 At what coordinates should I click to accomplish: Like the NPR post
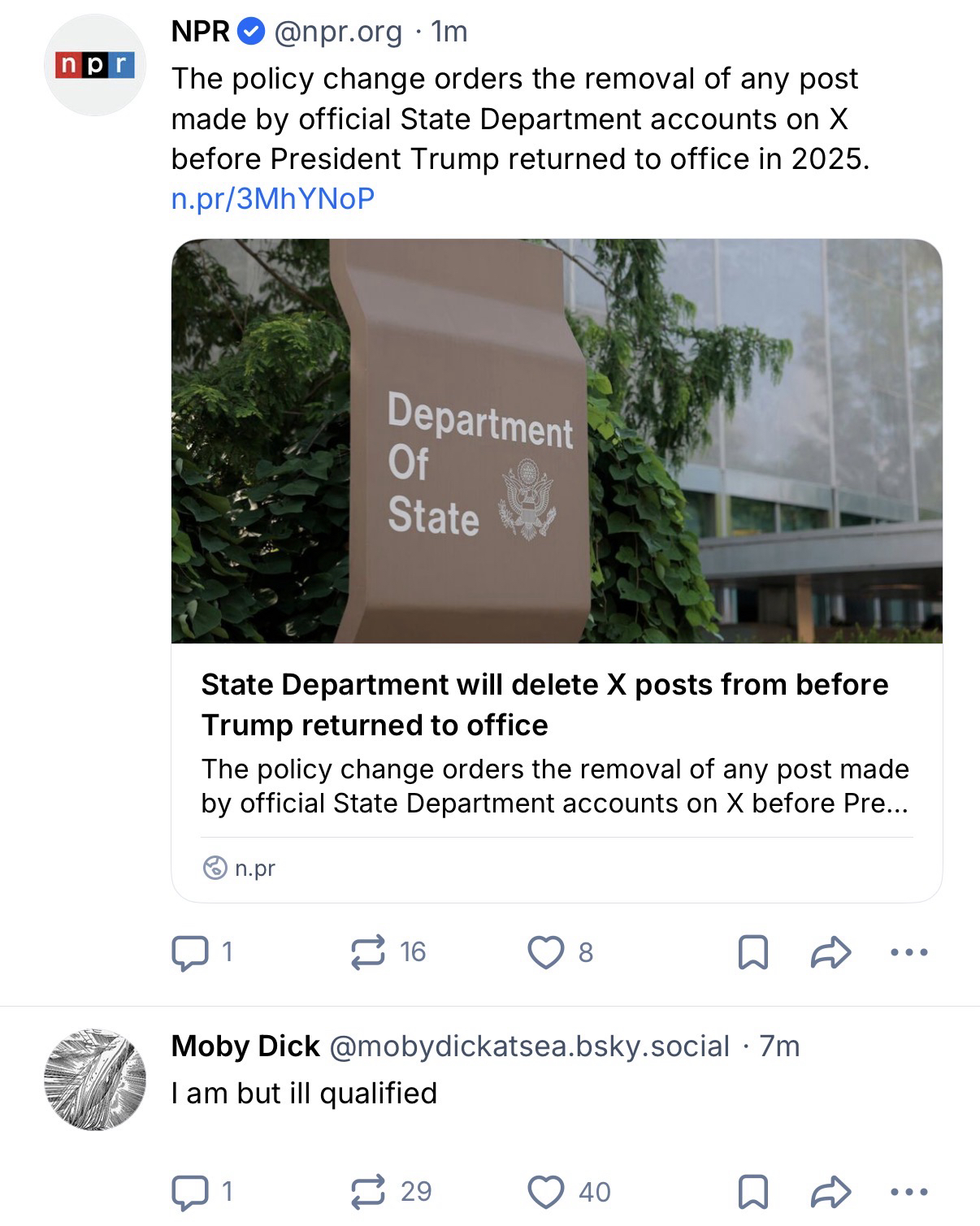click(x=545, y=952)
